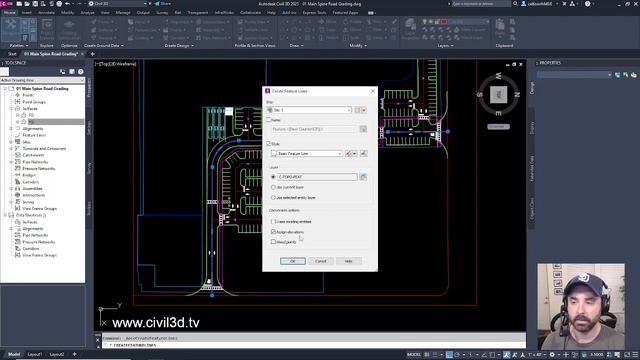This screenshot has height=360, width=640.
Task: Click the Undo arrow in quick access toolbar
Action: pyautogui.click(x=68, y=4)
